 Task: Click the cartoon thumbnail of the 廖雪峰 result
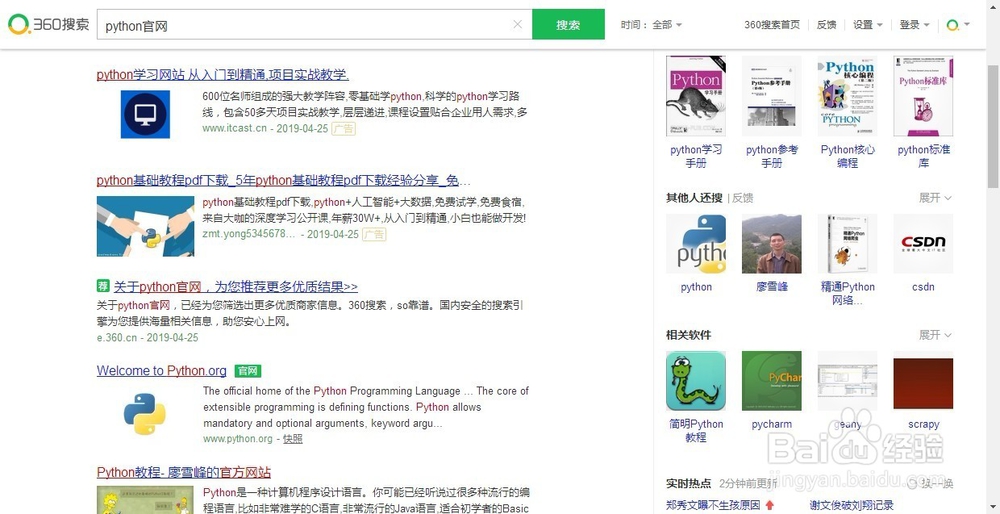pyautogui.click(x=145, y=500)
